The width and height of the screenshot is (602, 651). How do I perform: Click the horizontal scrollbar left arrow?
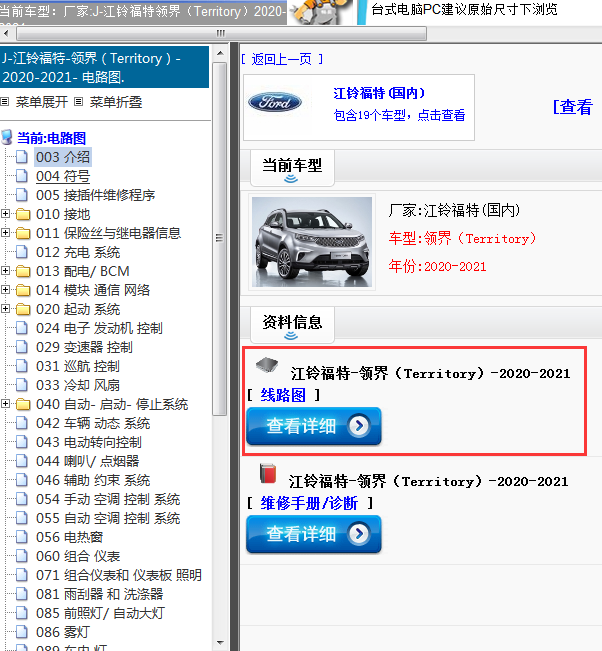[6, 33]
